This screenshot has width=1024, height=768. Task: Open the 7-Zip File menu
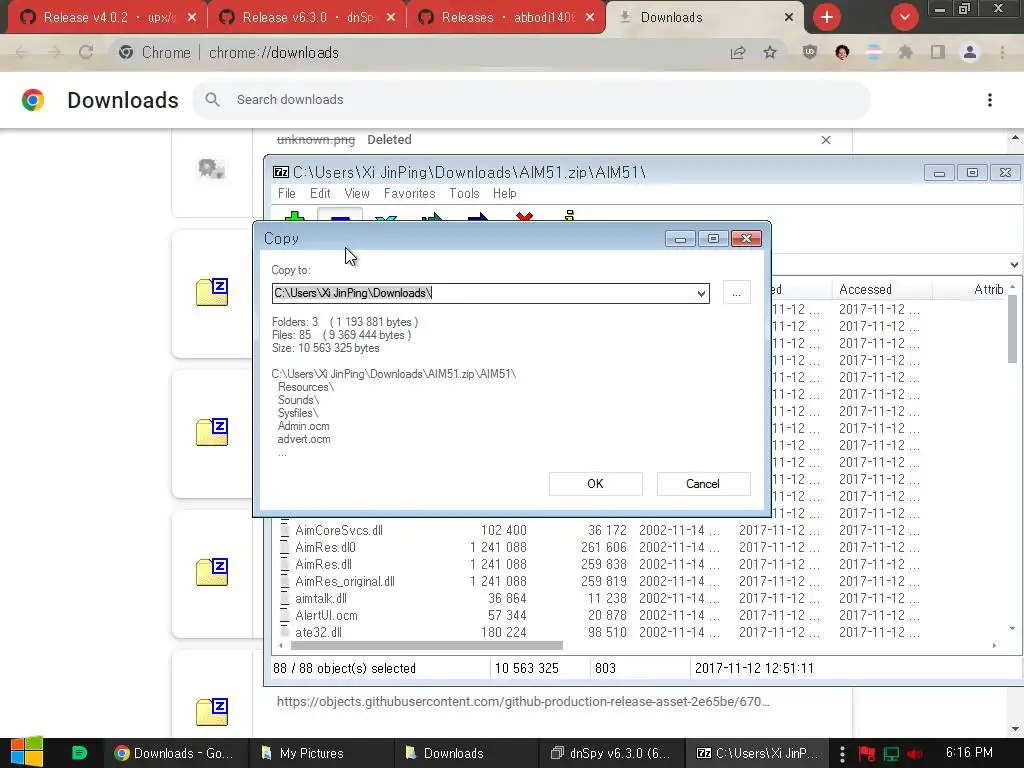287,193
